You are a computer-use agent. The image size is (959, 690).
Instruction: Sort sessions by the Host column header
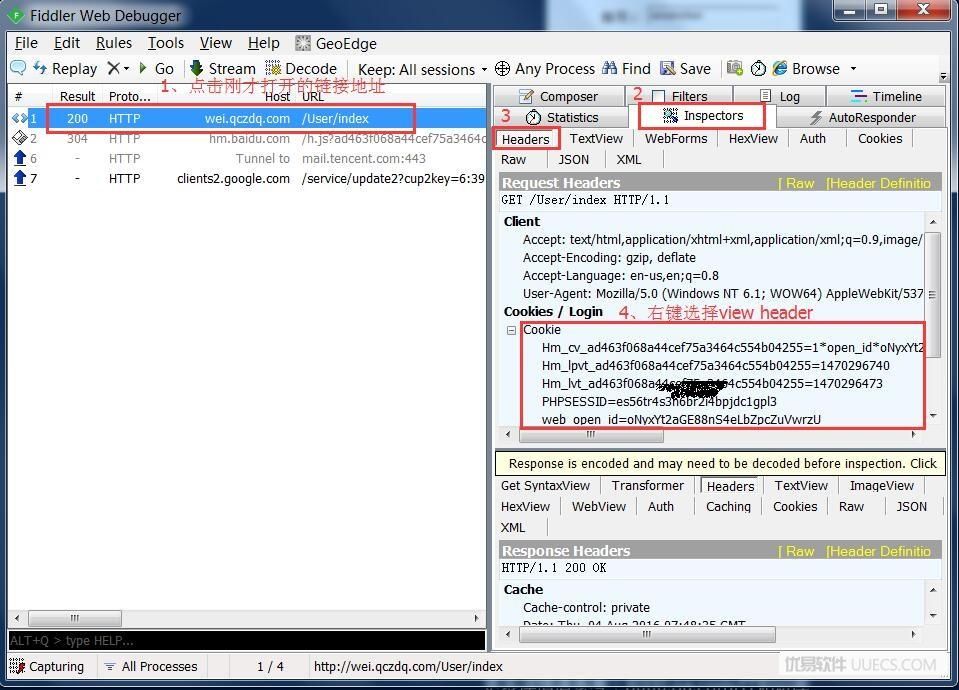[x=277, y=97]
